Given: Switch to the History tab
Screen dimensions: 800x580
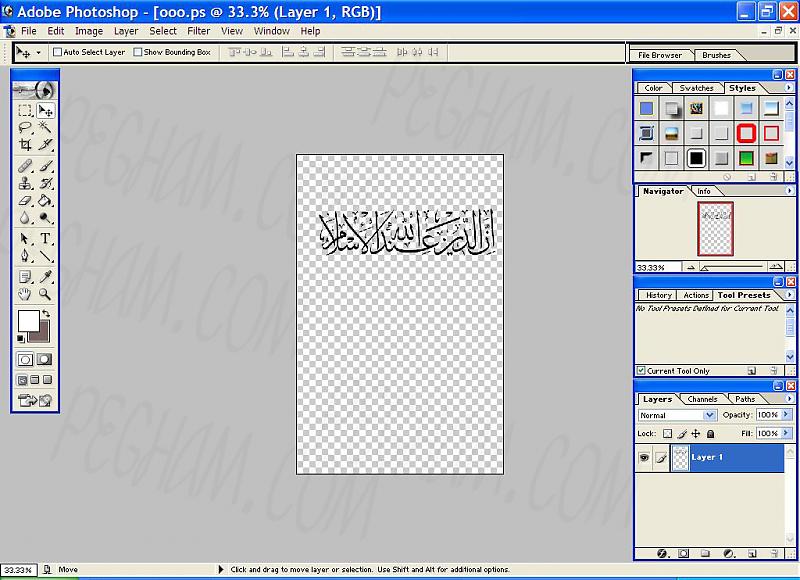Looking at the screenshot, I should 659,295.
